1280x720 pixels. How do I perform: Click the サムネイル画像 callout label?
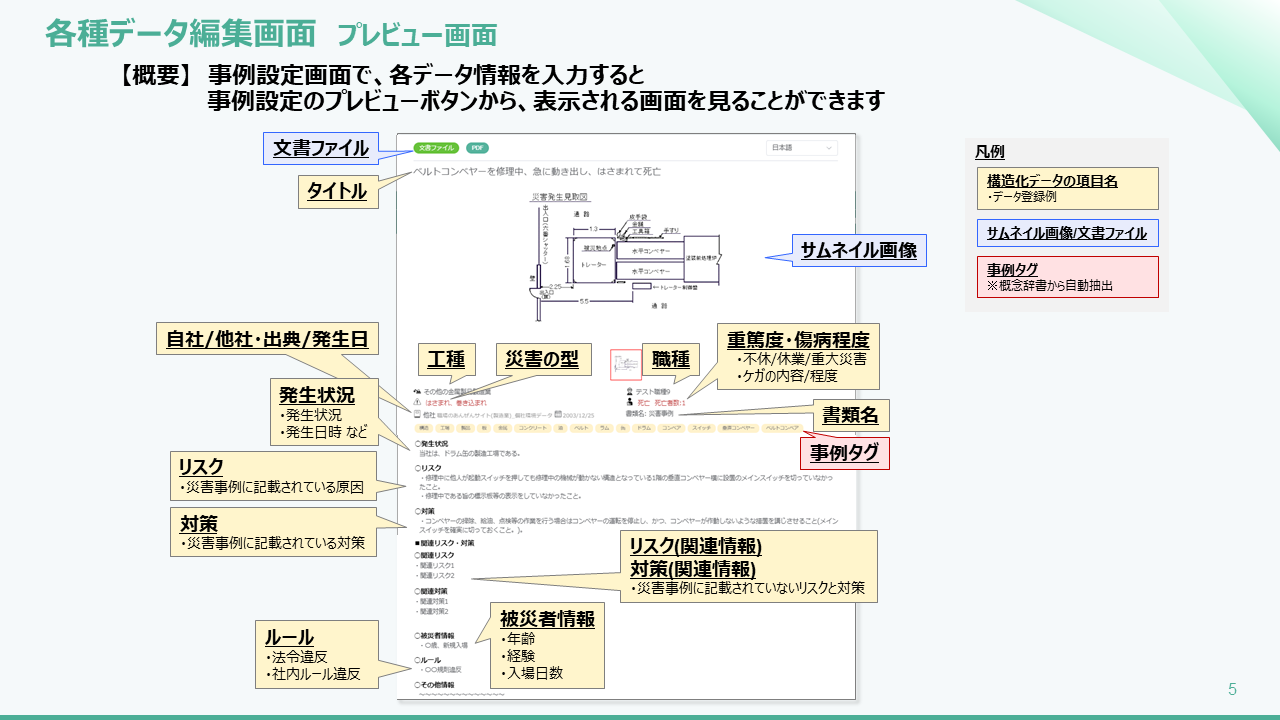point(858,250)
